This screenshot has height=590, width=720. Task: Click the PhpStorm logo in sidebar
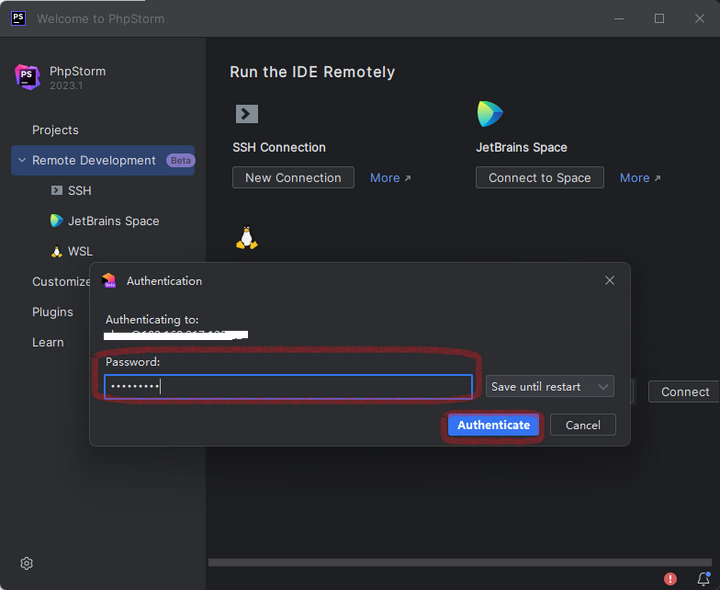(28, 77)
